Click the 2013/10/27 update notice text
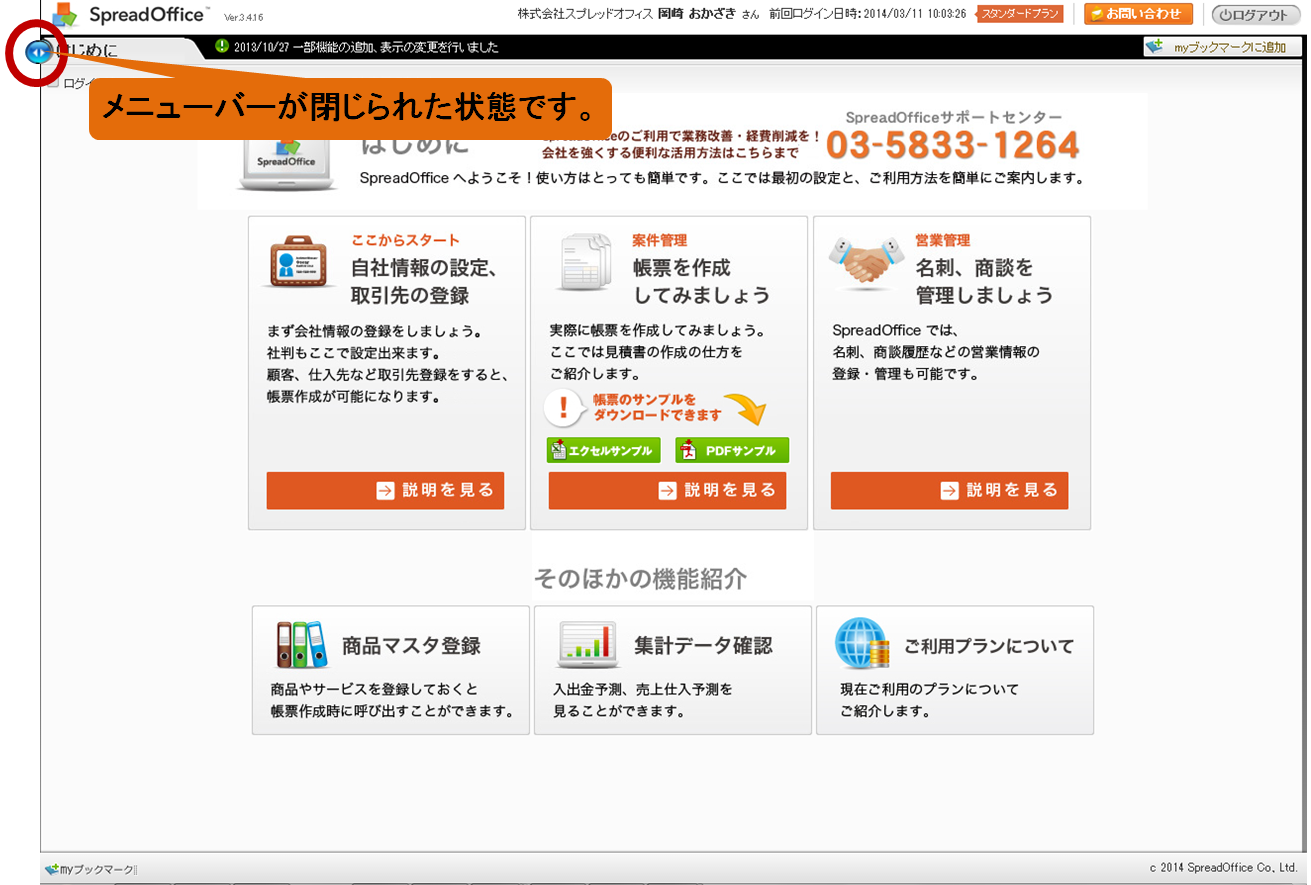The height and width of the screenshot is (885, 1311). coord(366,47)
